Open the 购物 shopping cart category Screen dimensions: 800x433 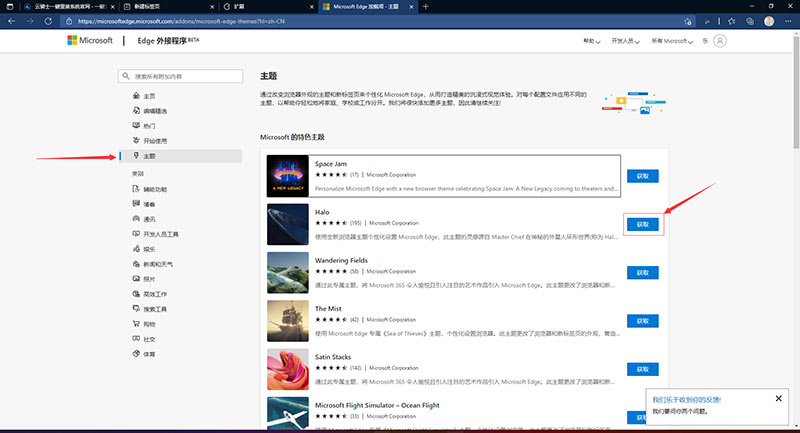click(x=144, y=324)
